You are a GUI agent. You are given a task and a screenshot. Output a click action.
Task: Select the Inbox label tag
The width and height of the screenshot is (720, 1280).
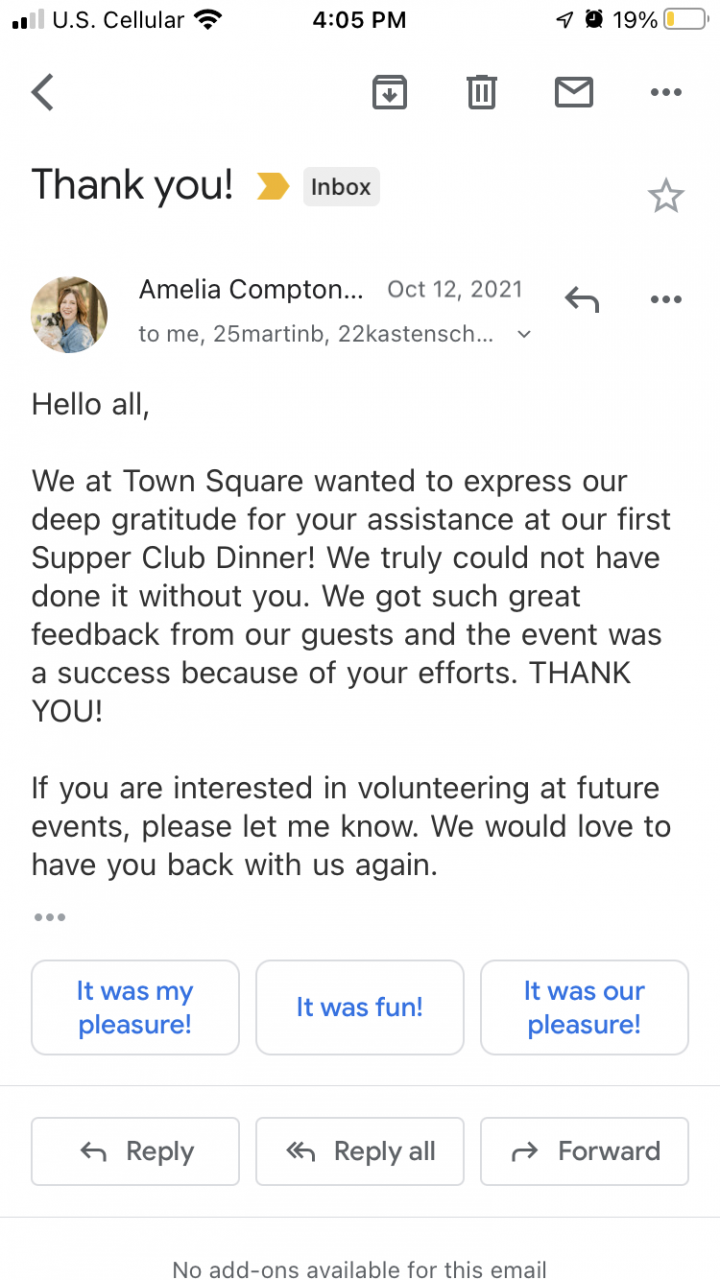pos(341,187)
